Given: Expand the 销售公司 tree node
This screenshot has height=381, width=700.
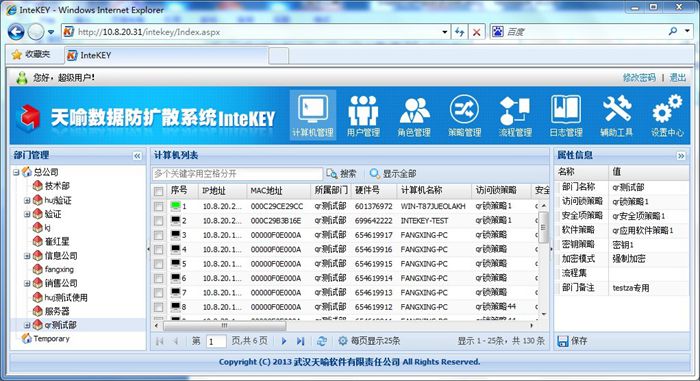Looking at the screenshot, I should pyautogui.click(x=27, y=284).
